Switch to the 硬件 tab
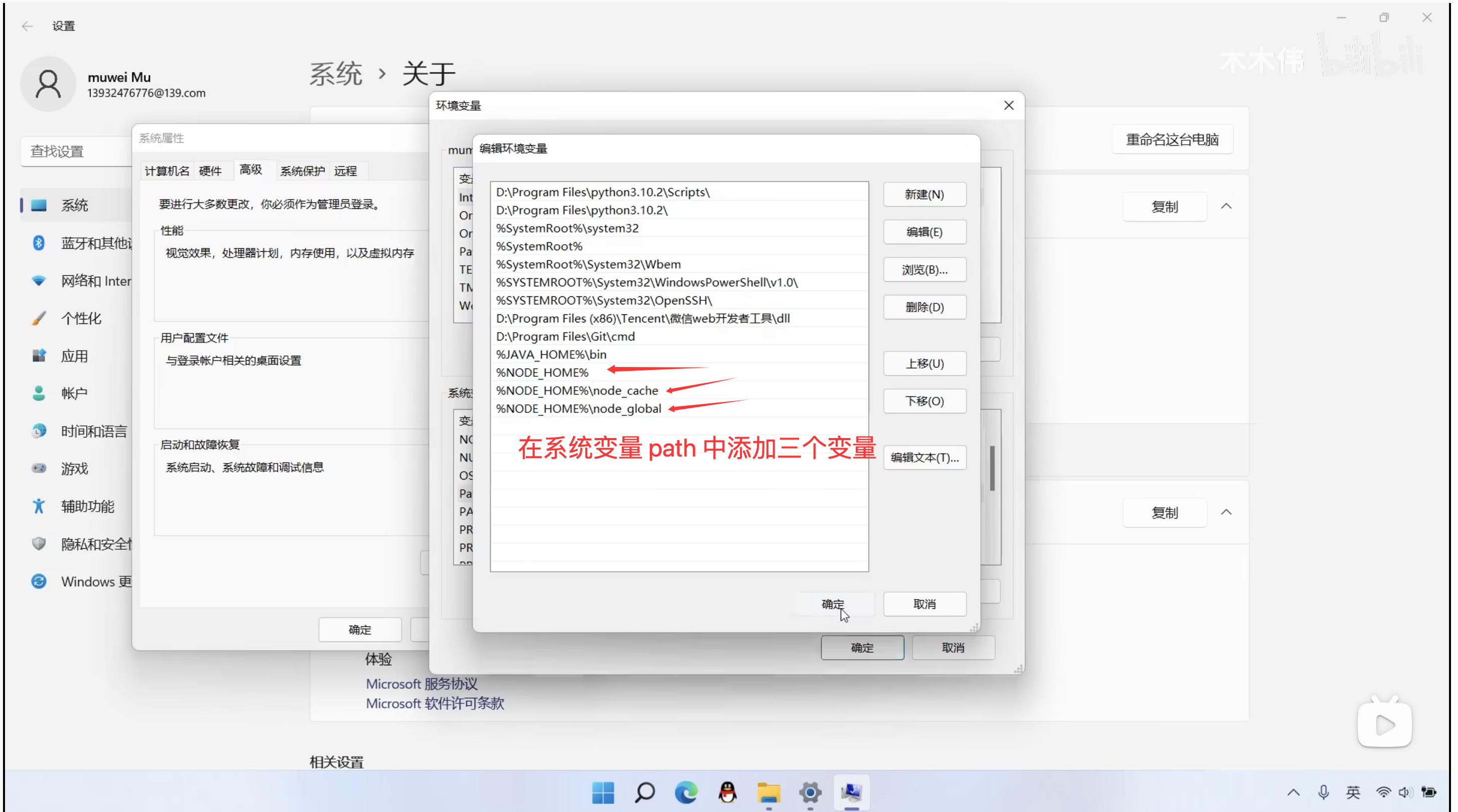 click(x=210, y=171)
